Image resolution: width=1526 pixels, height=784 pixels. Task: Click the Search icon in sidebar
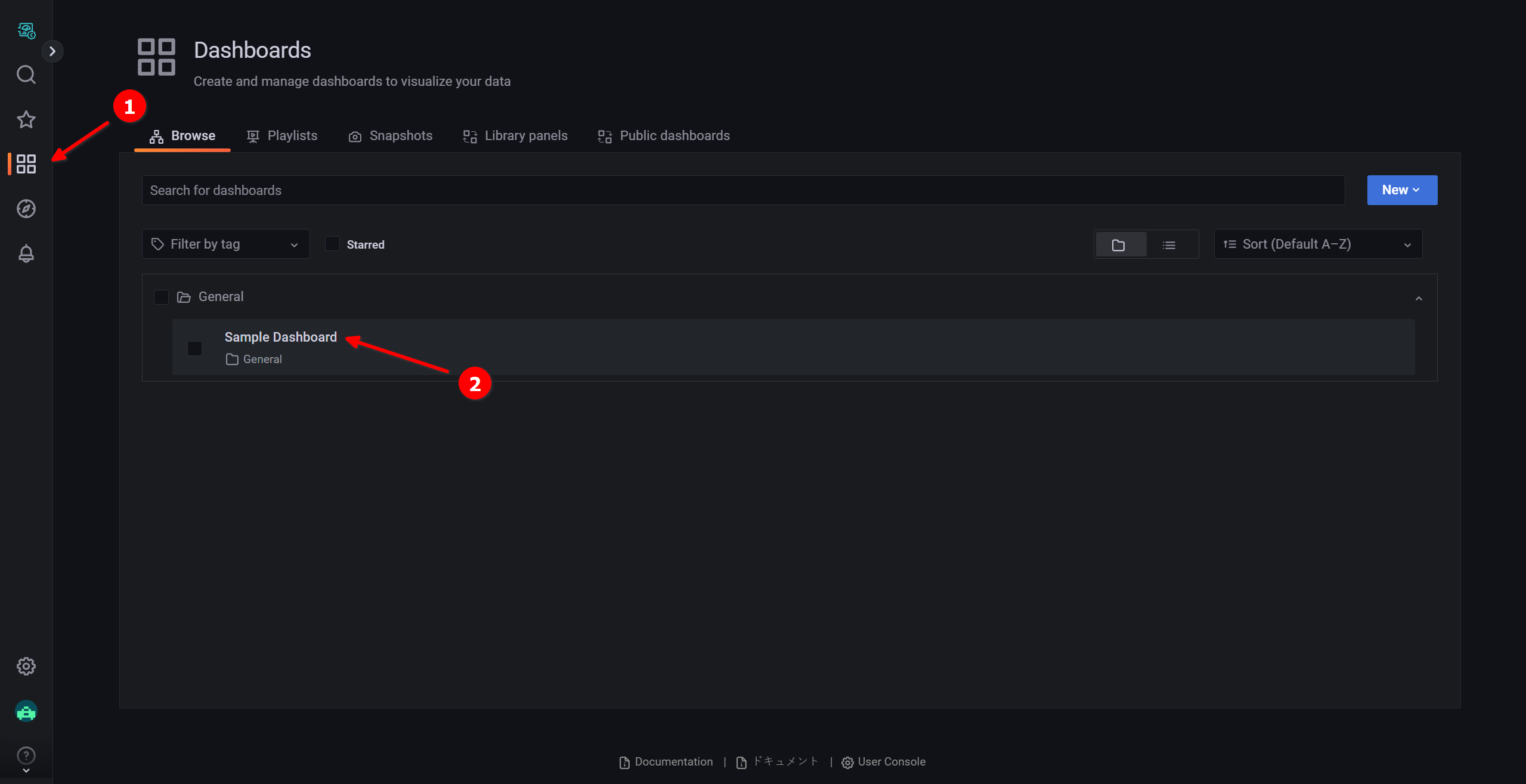coord(26,74)
